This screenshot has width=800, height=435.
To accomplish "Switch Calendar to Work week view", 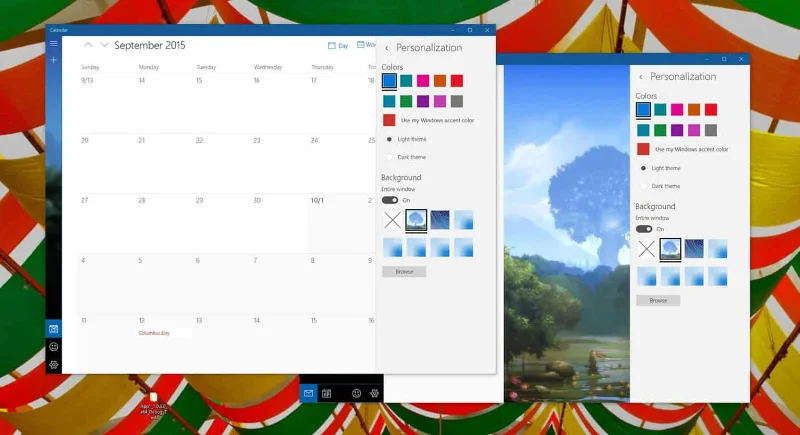I will tap(366, 45).
